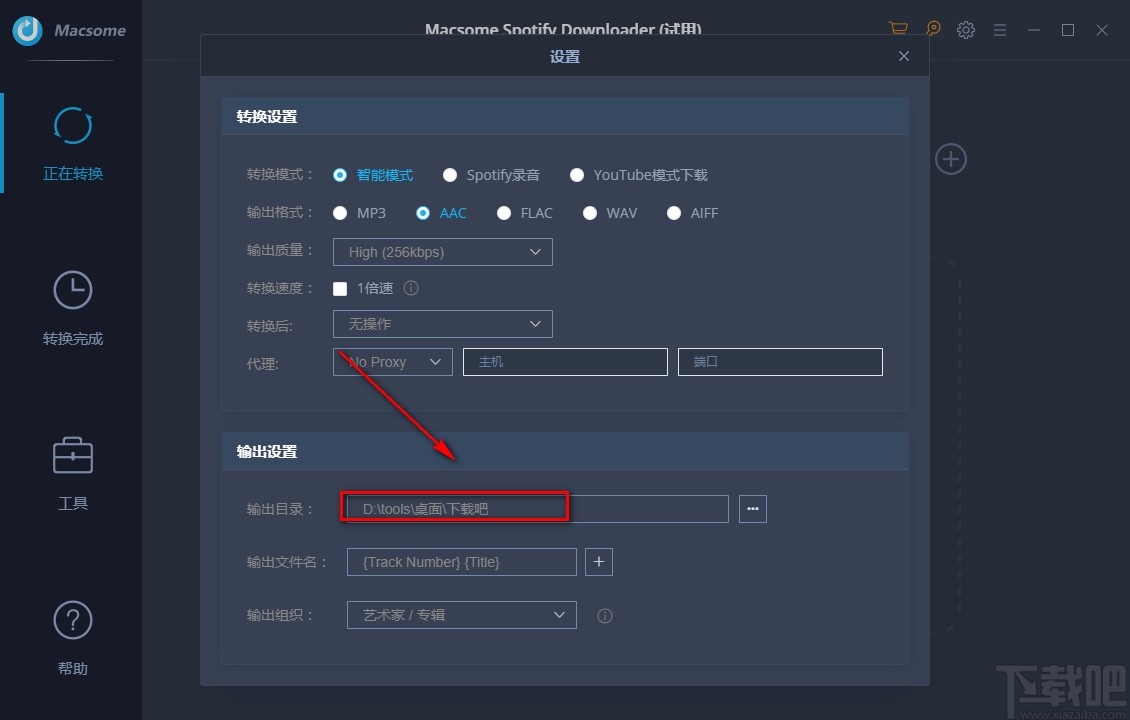
Task: Click the key registration icon
Action: tap(932, 29)
